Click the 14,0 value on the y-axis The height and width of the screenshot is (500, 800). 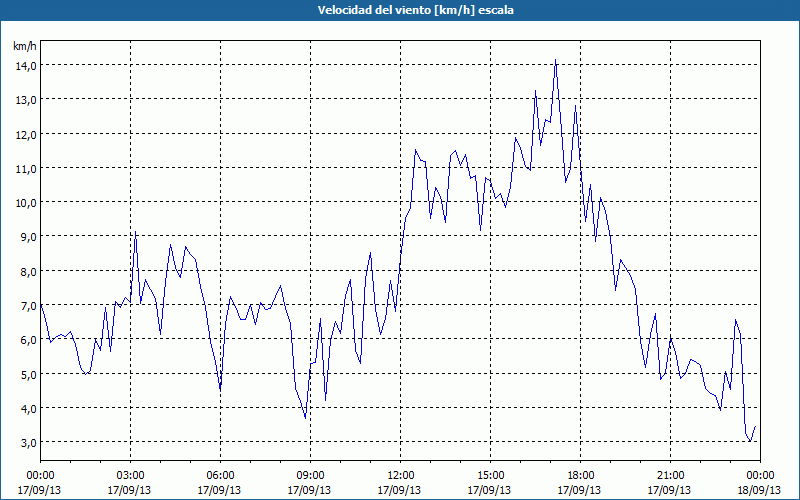point(25,65)
